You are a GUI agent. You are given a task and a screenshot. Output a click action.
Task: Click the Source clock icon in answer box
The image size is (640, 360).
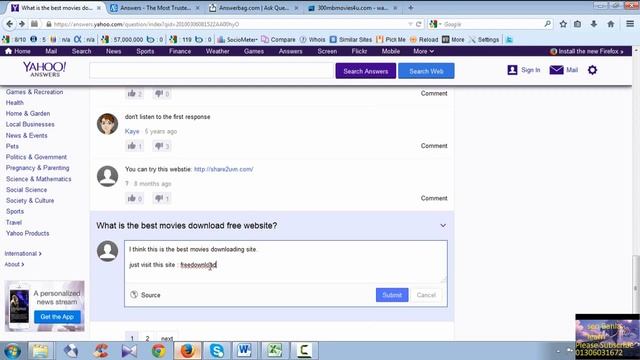[x=134, y=295]
